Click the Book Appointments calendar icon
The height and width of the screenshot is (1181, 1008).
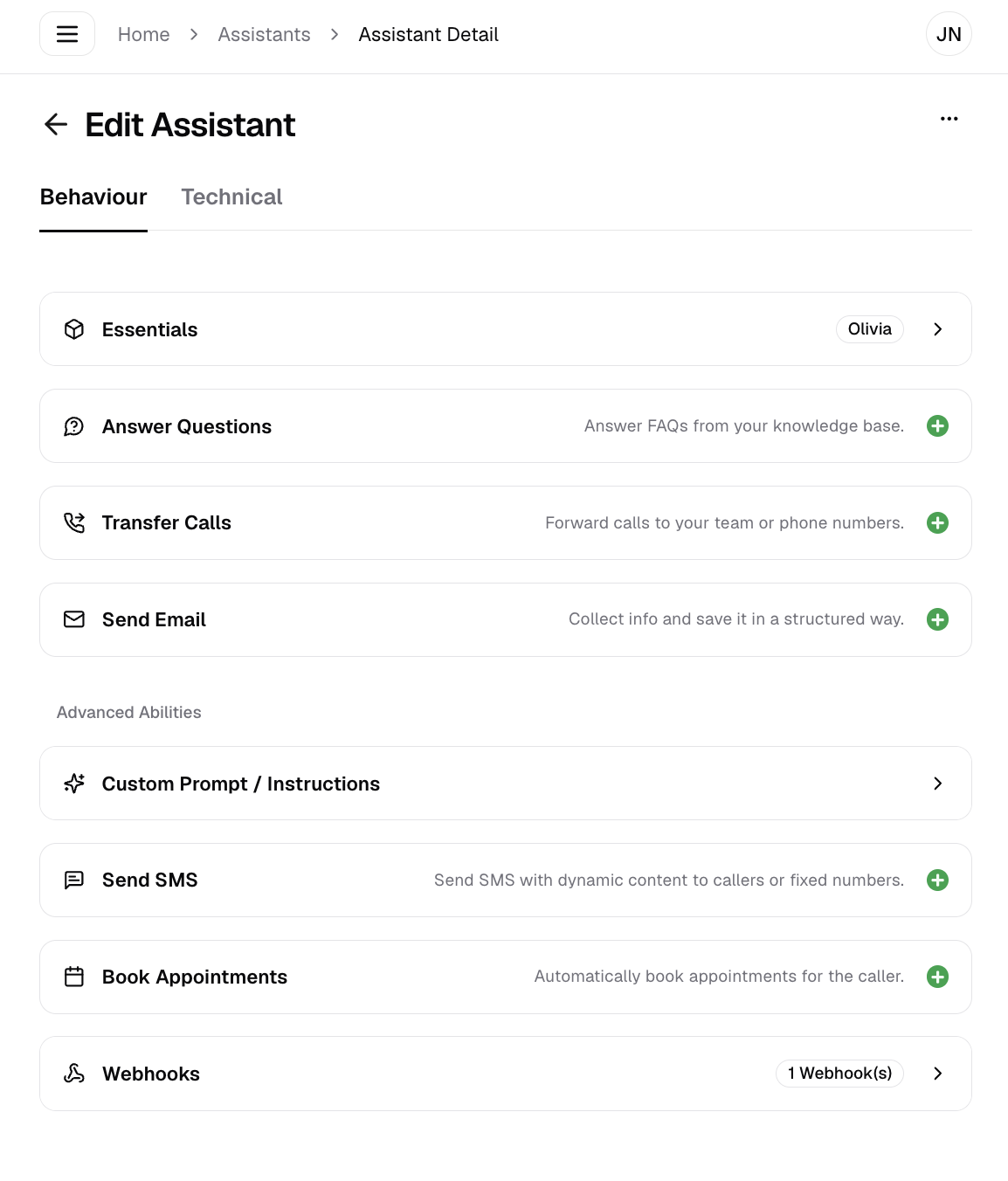tap(74, 977)
